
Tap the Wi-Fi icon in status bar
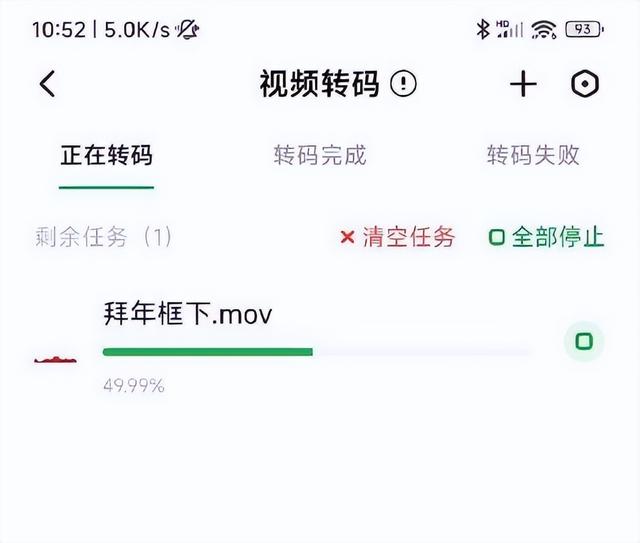[544, 29]
